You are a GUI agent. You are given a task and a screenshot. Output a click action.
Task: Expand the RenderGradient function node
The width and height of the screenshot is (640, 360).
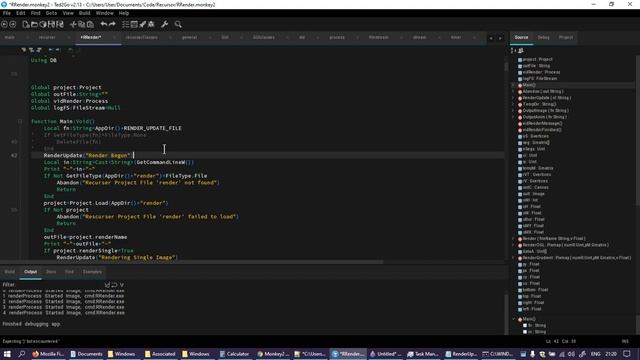click(513, 258)
